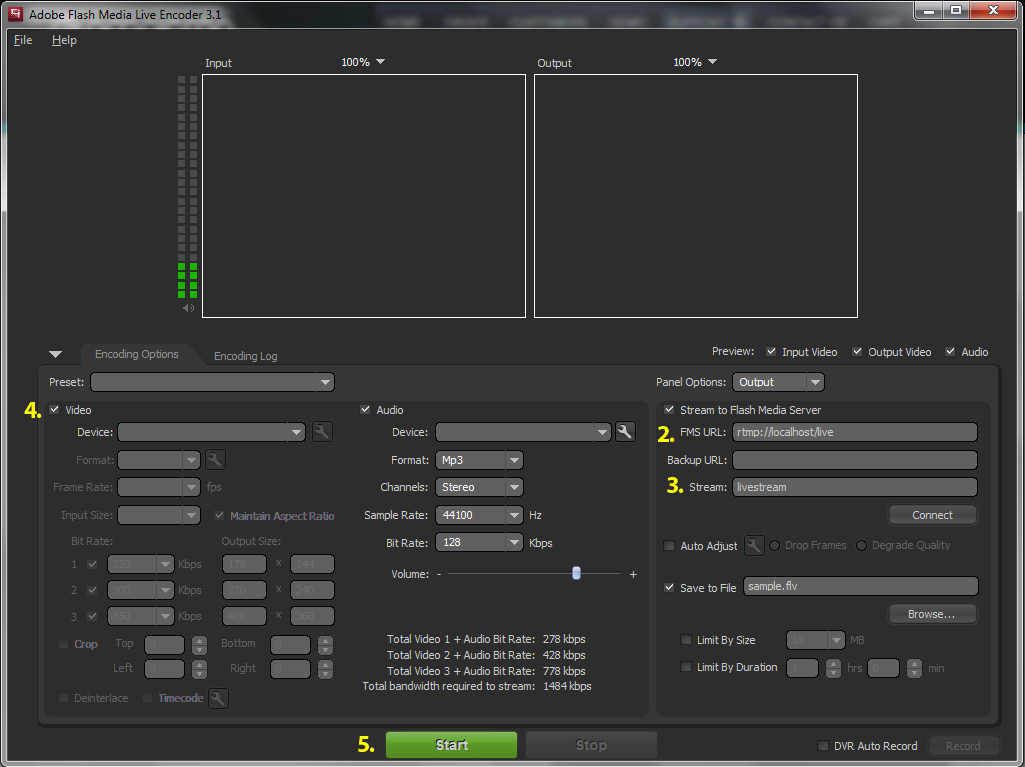This screenshot has height=767, width=1025.
Task: Switch to the Encoding Options tab
Action: [137, 354]
